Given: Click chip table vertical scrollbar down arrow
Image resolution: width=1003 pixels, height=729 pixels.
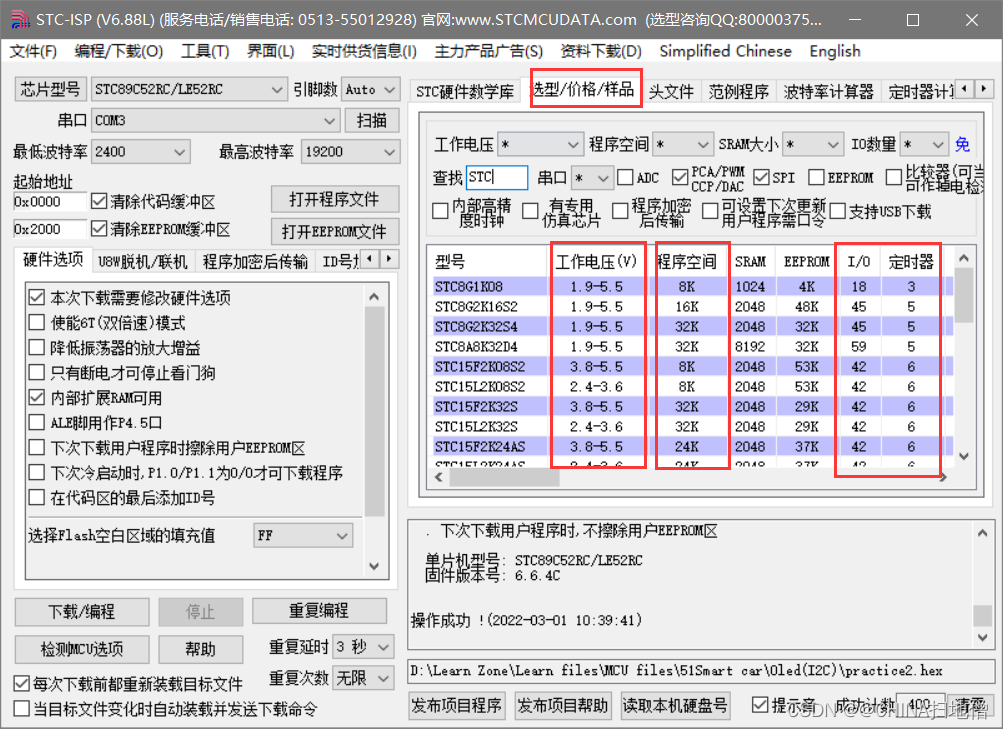Looking at the screenshot, I should [964, 457].
